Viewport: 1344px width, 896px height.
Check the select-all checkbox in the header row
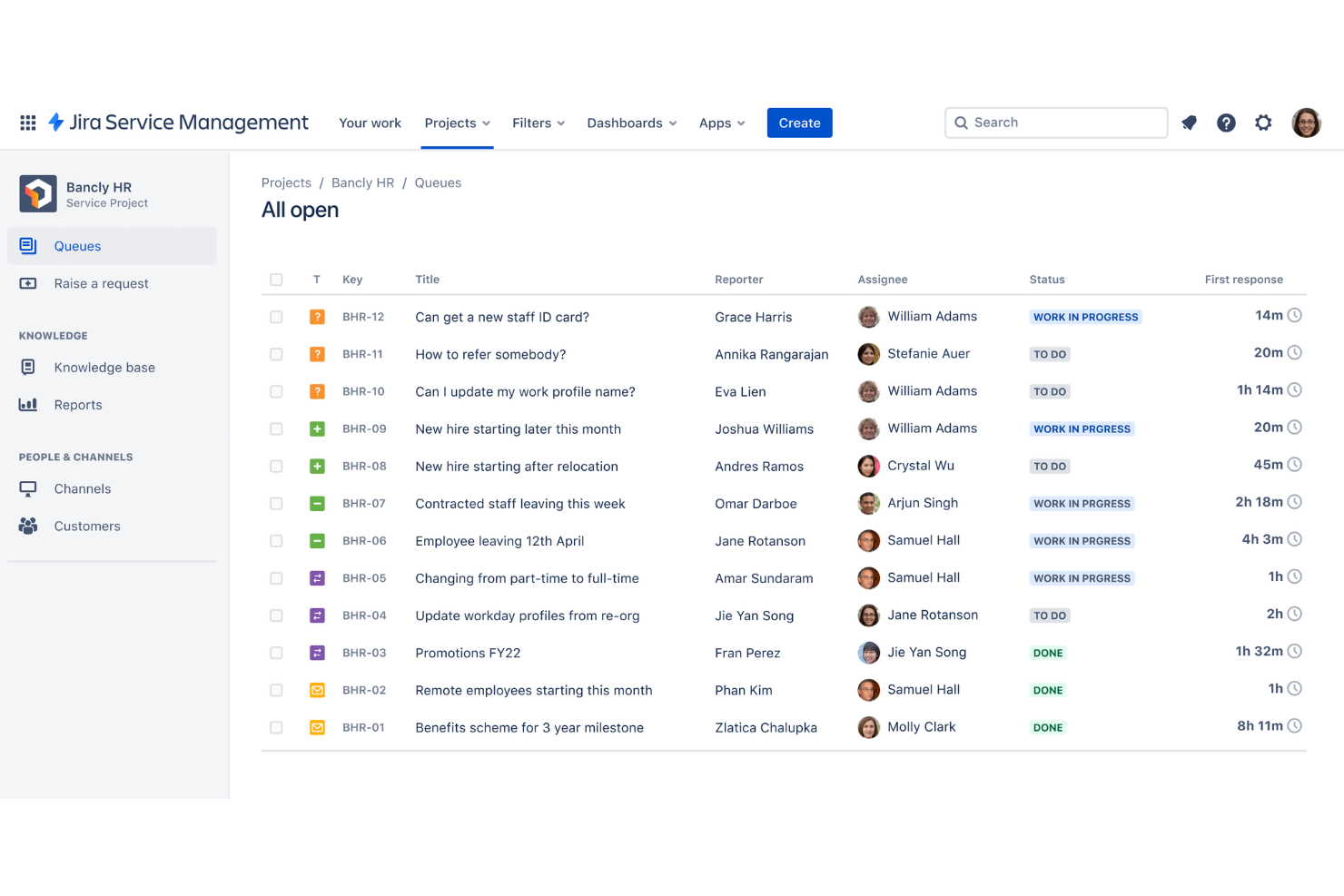coord(276,280)
